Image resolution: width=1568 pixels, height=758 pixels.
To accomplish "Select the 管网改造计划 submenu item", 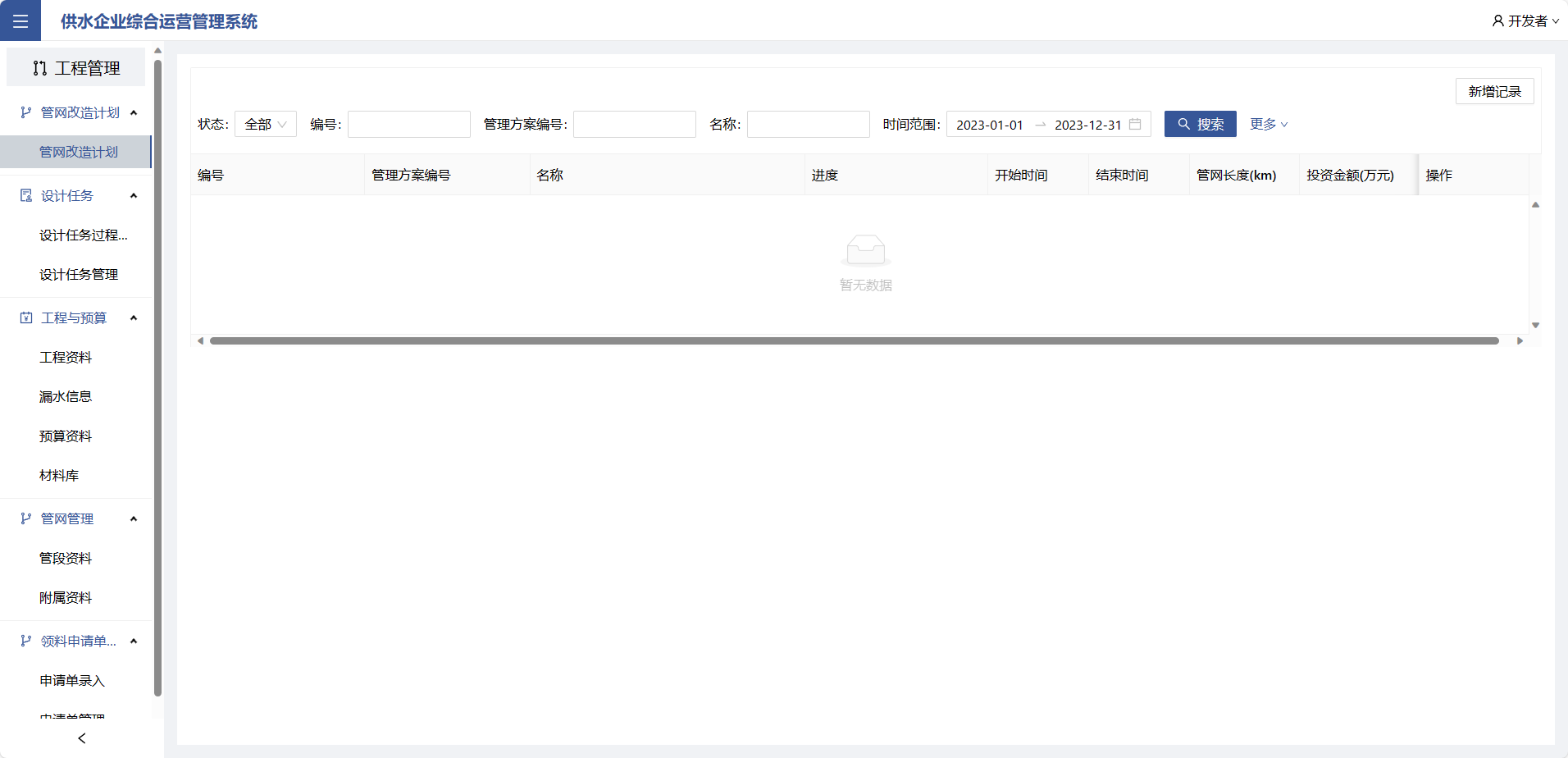I will tap(75, 152).
